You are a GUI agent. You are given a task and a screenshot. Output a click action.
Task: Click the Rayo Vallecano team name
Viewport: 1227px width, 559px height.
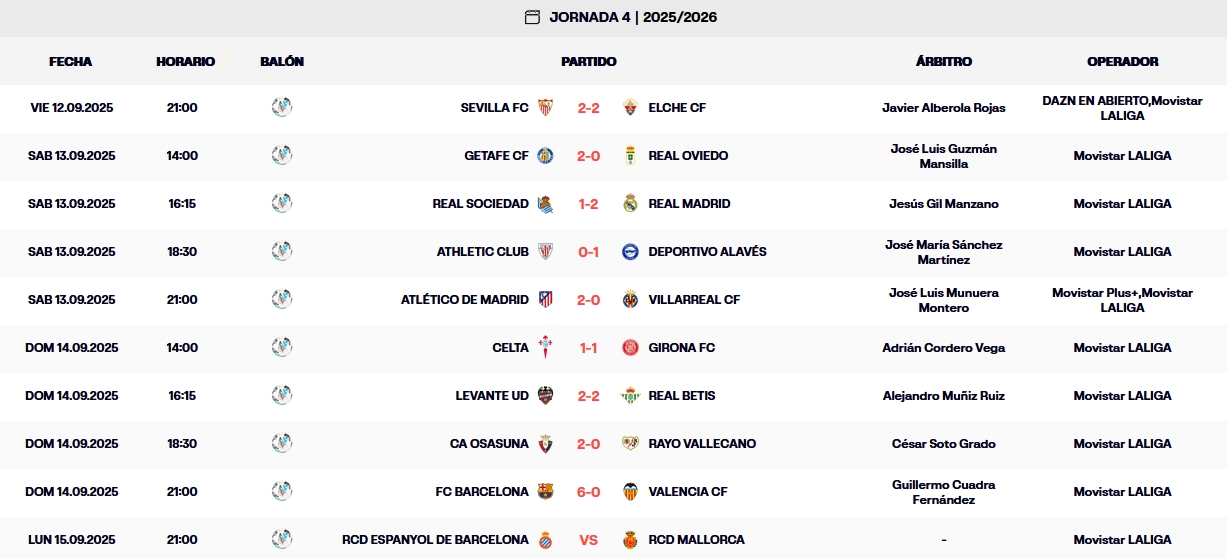(x=702, y=444)
